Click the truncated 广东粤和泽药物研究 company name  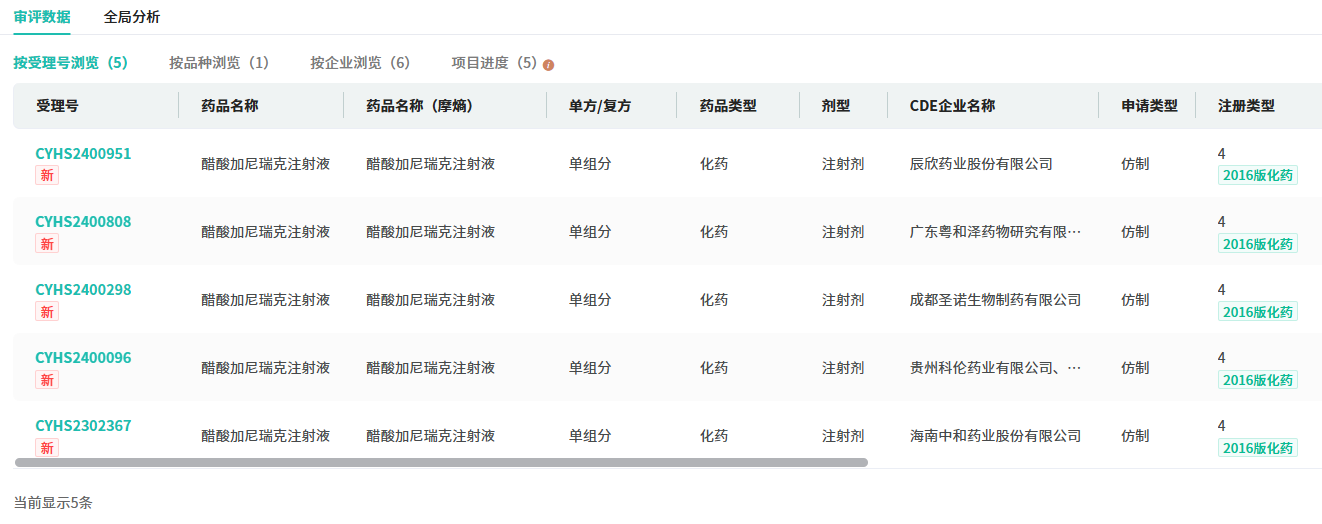(x=995, y=232)
